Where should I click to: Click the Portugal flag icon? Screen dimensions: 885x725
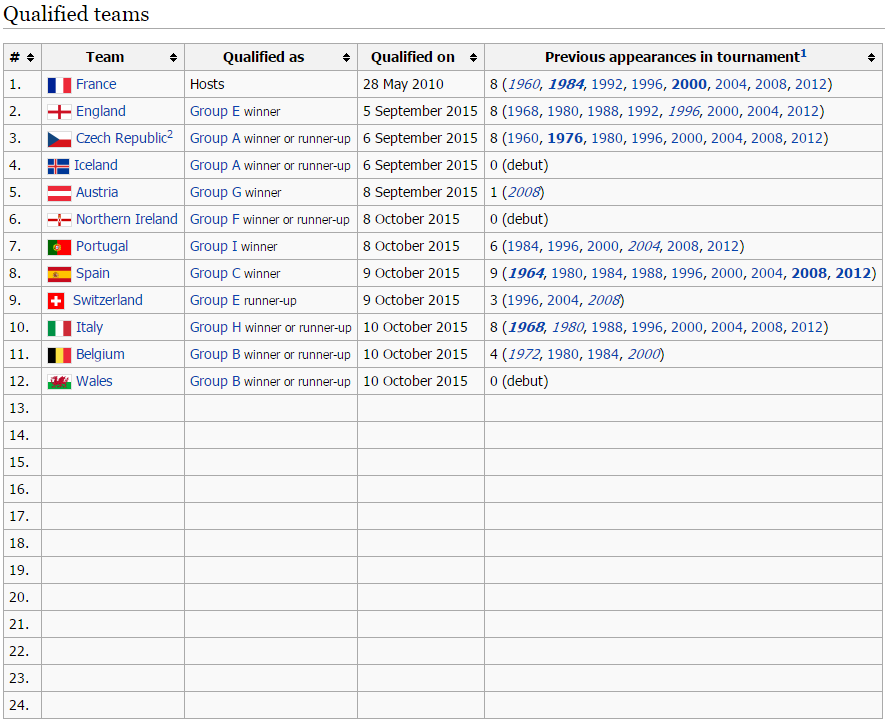click(59, 247)
